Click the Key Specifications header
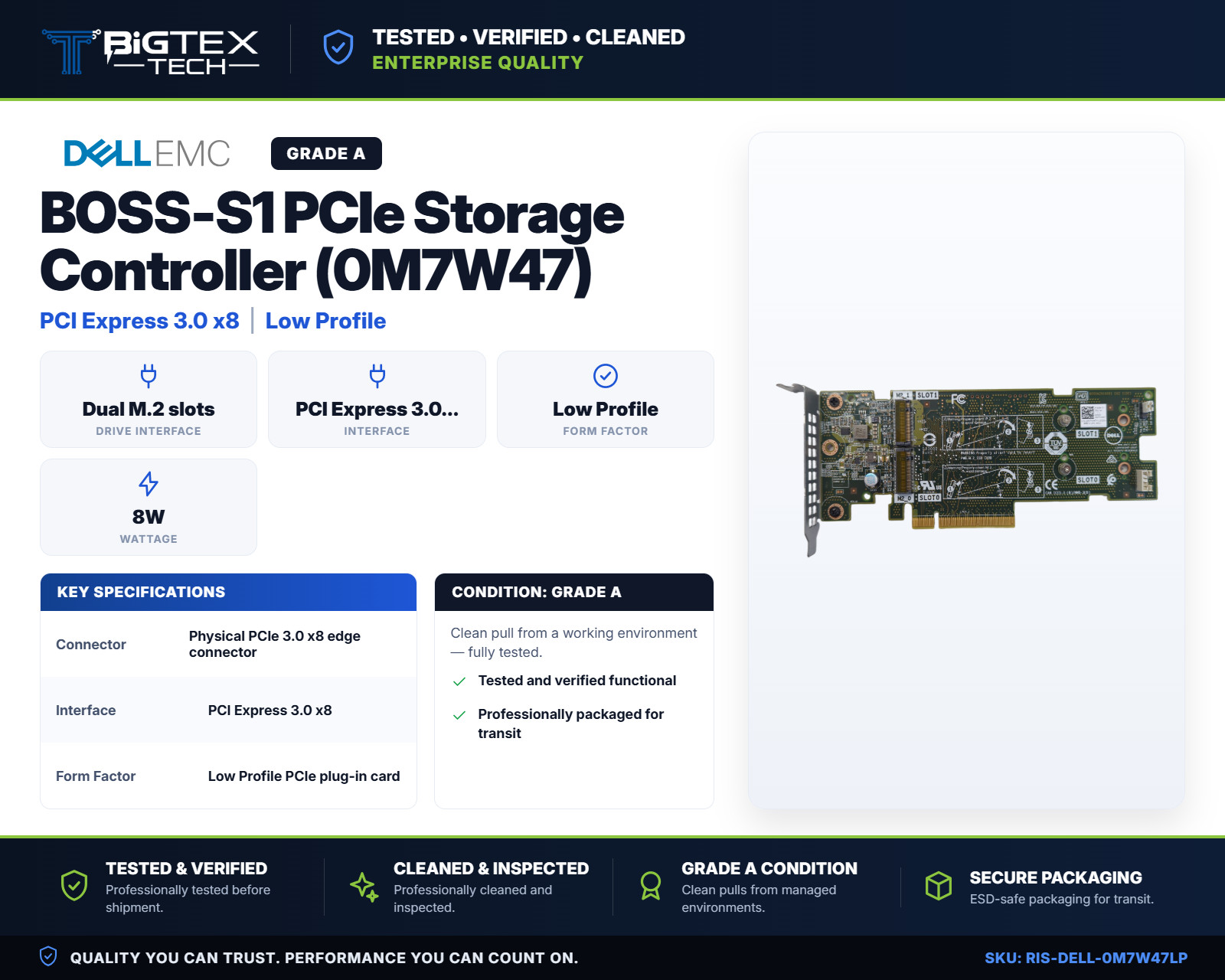This screenshot has width=1225, height=980. point(228,592)
